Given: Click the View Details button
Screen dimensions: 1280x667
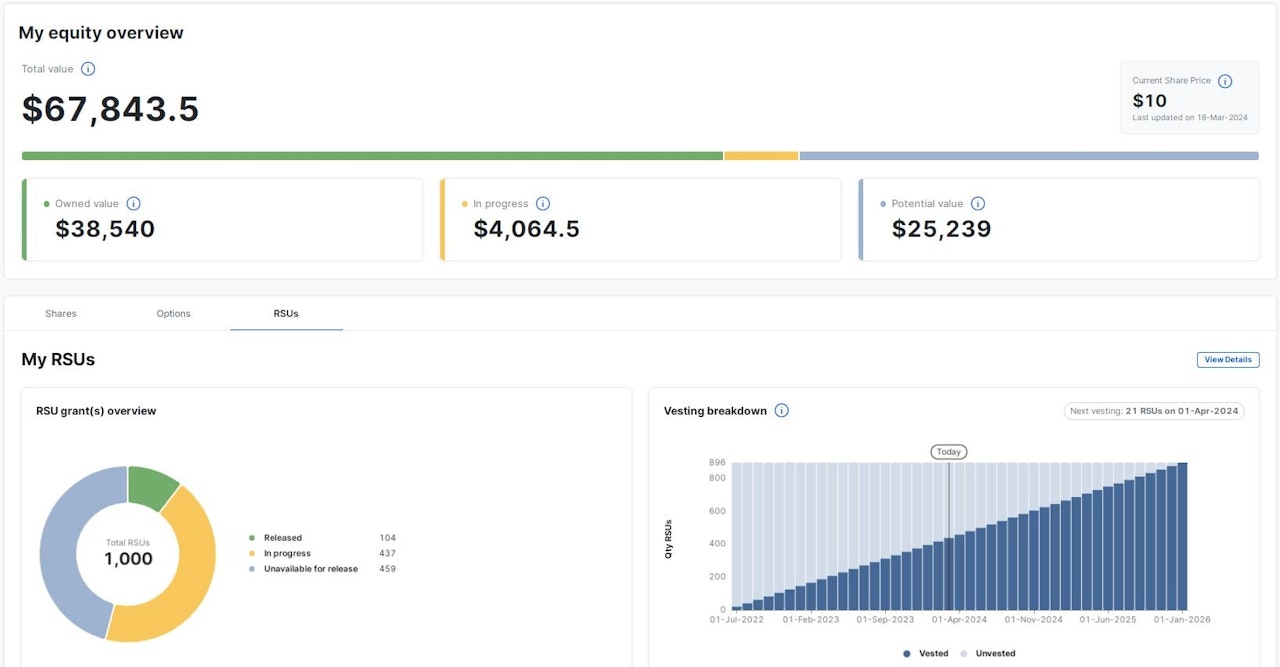Looking at the screenshot, I should point(1227,360).
